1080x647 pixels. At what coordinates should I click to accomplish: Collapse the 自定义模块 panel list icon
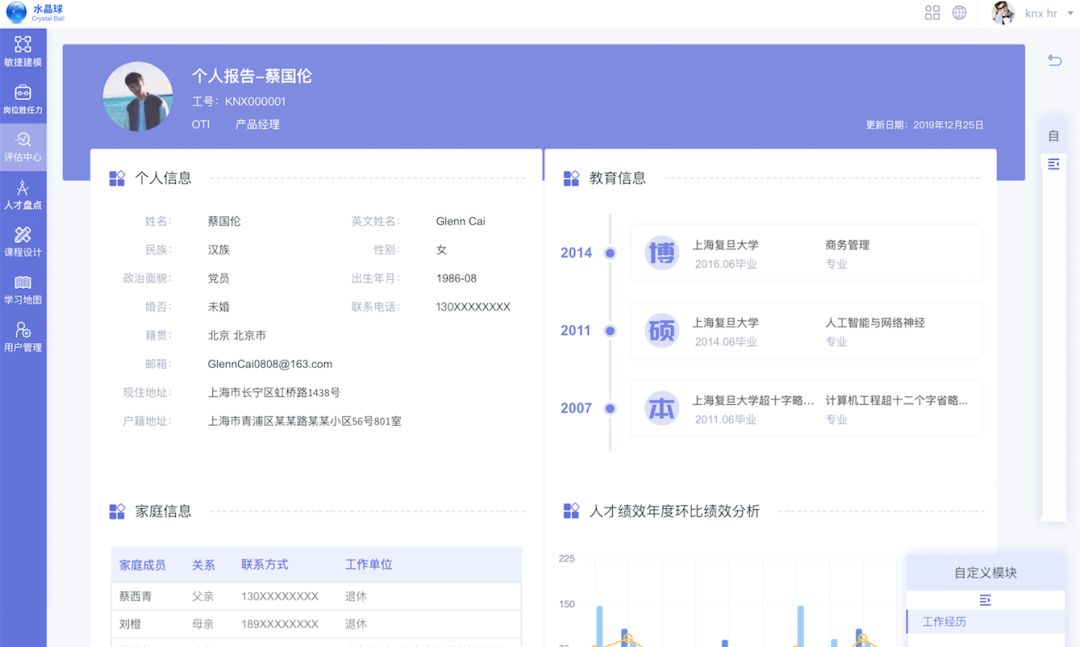tap(985, 600)
